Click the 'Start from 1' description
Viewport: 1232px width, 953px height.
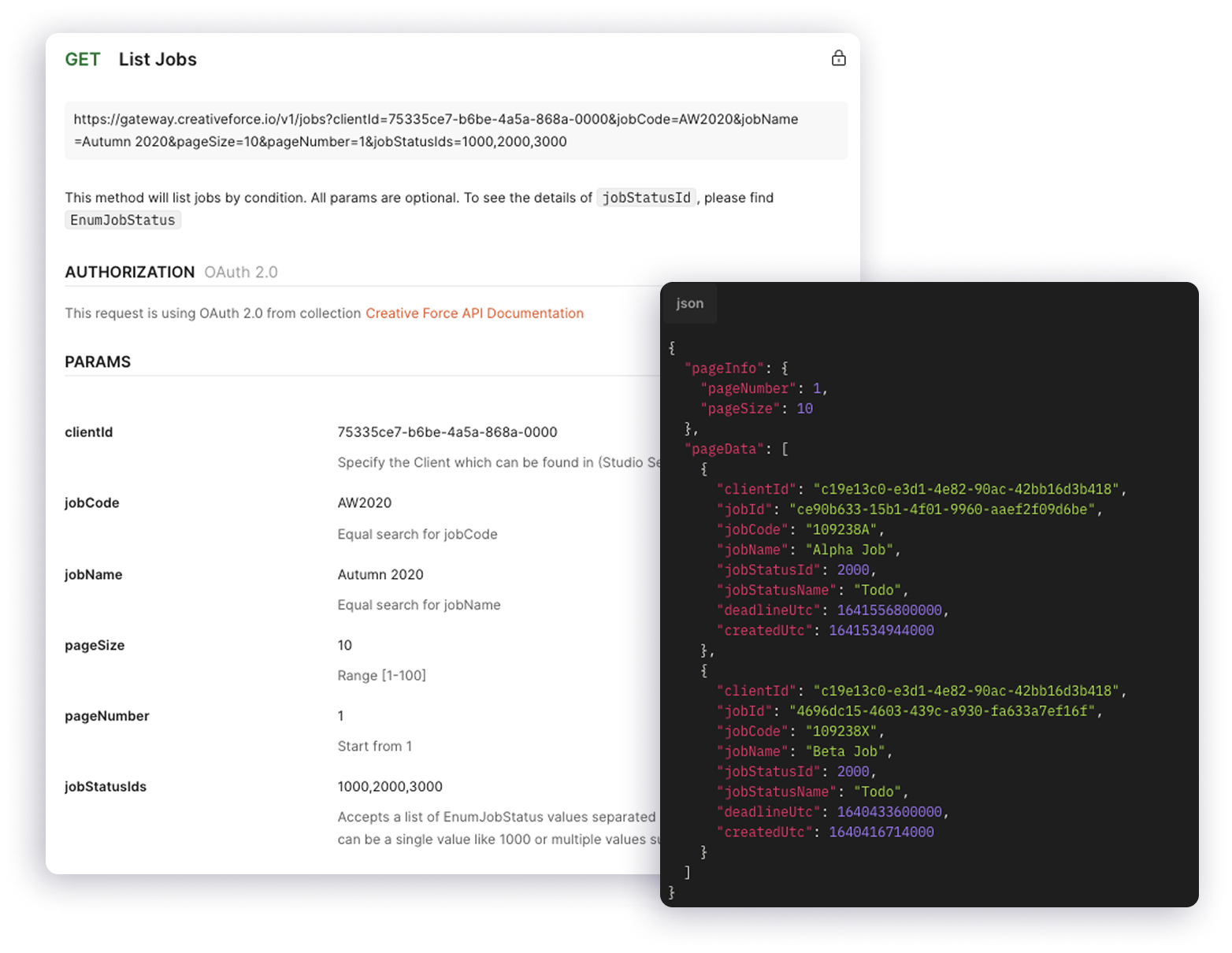[375, 747]
